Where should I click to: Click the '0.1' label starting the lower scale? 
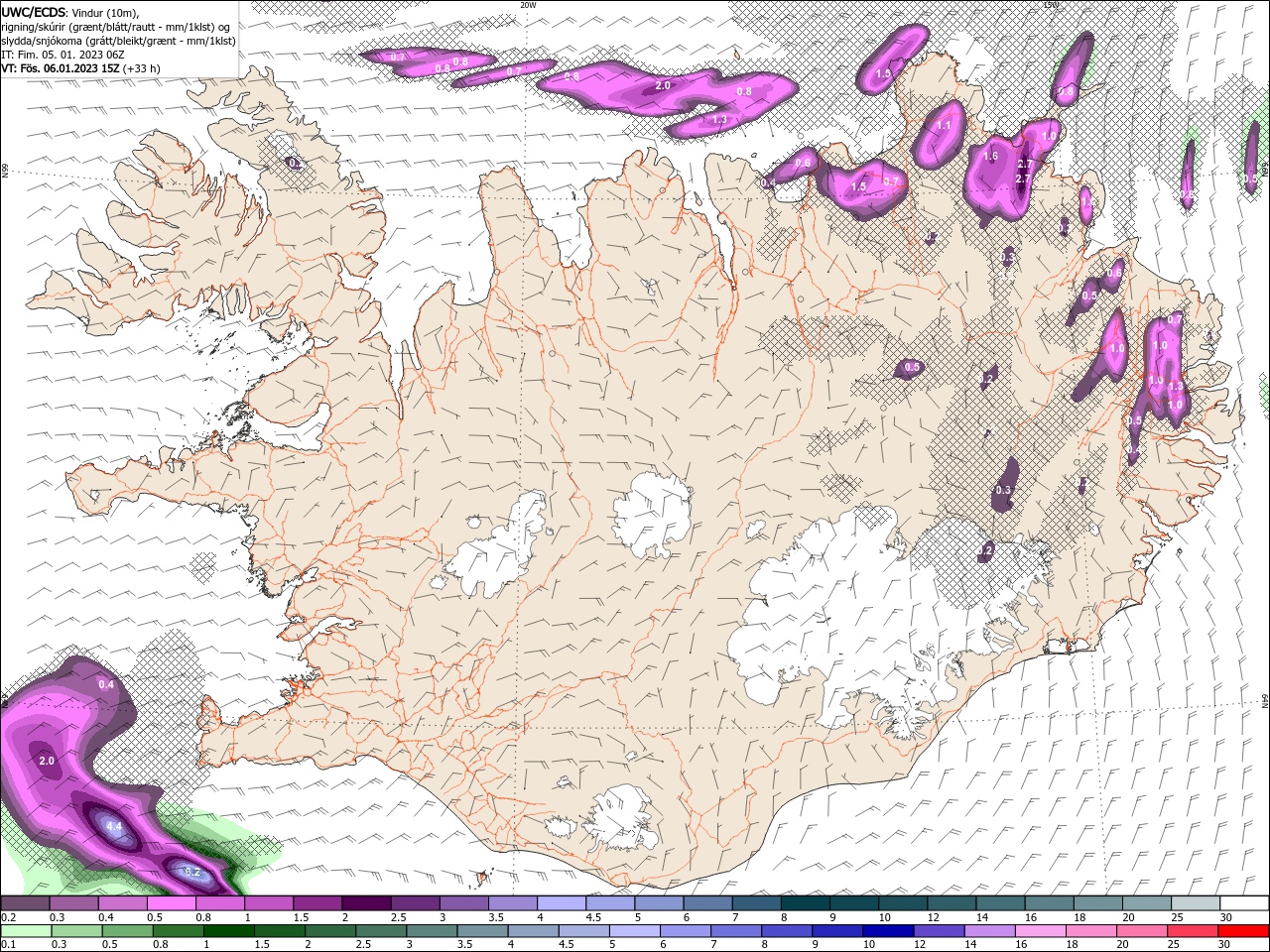(8, 944)
